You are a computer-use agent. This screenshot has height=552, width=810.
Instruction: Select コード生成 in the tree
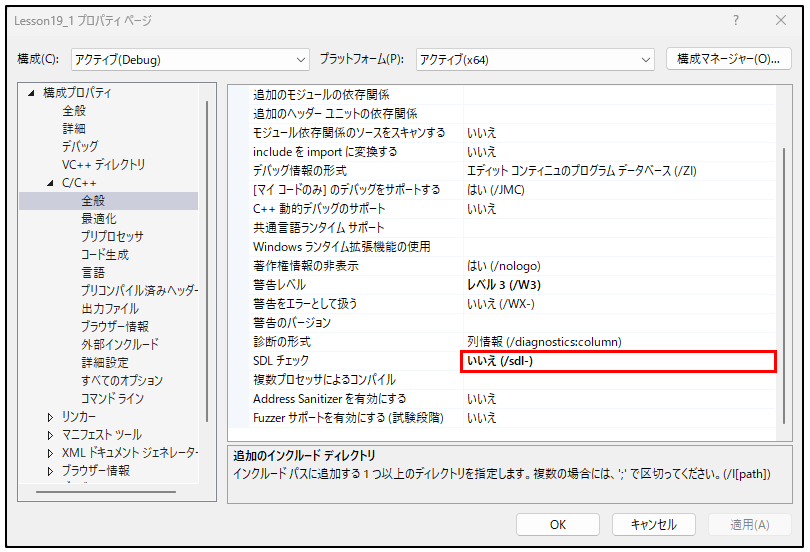coord(104,255)
